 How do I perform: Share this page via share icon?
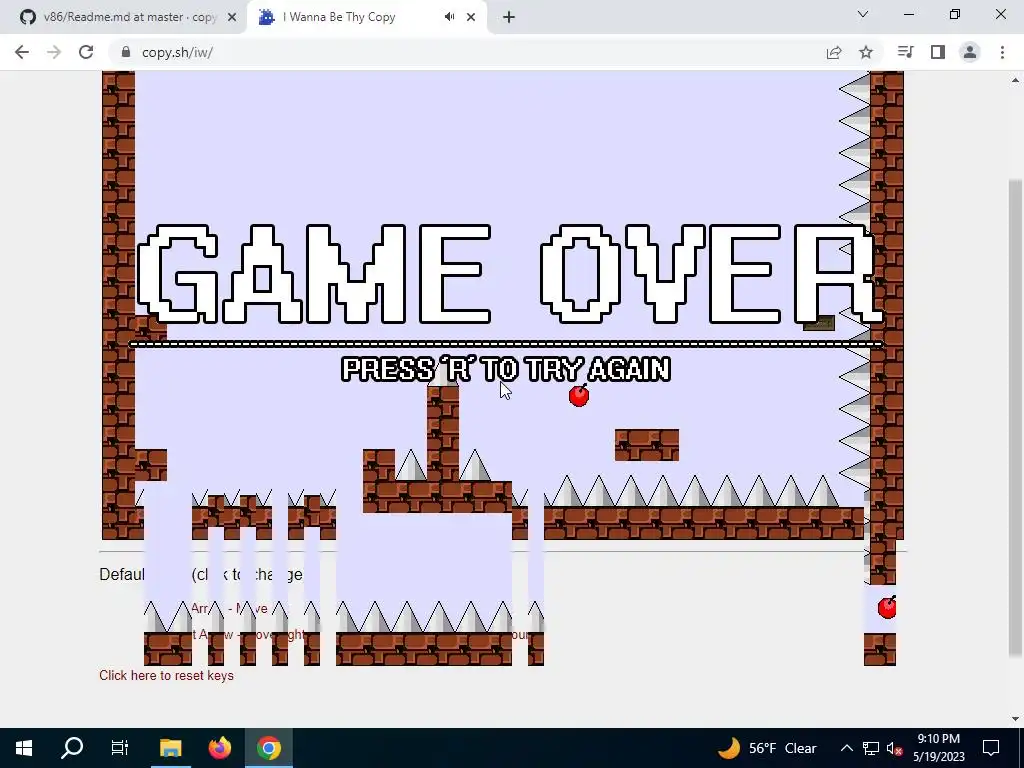click(834, 52)
